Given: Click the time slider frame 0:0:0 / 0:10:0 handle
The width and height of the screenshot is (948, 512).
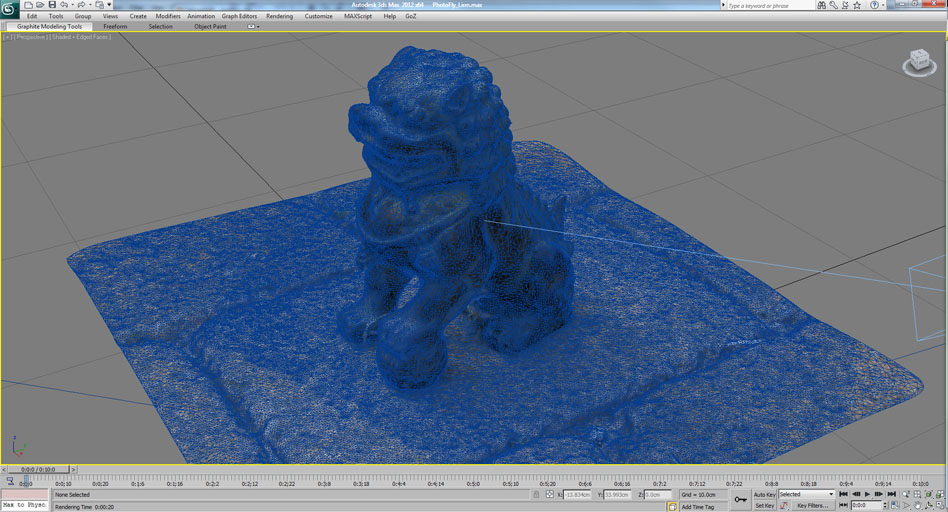Looking at the screenshot, I should [x=38, y=469].
